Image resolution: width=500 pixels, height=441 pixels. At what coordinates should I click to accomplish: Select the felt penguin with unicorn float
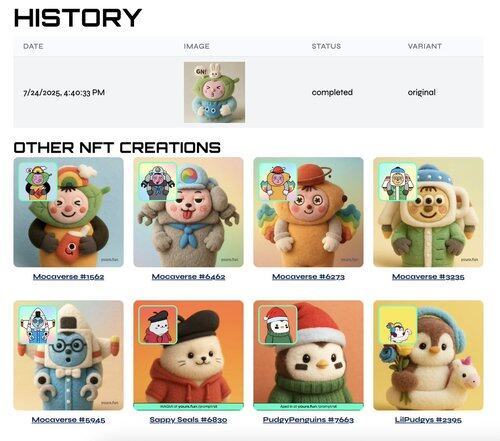[x=428, y=355]
